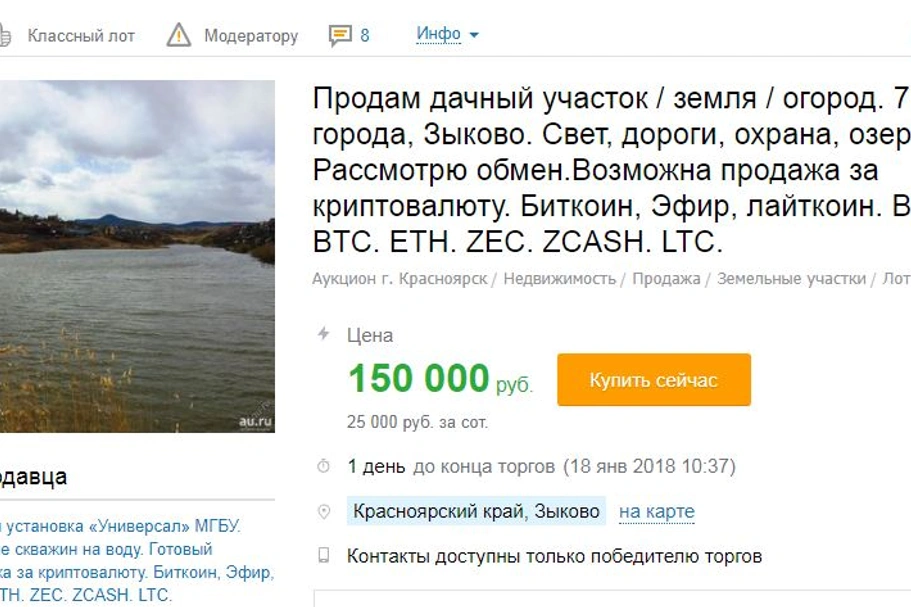Click the lightning bolt icon beside Цена
The height and width of the screenshot is (607, 911).
pyautogui.click(x=324, y=333)
